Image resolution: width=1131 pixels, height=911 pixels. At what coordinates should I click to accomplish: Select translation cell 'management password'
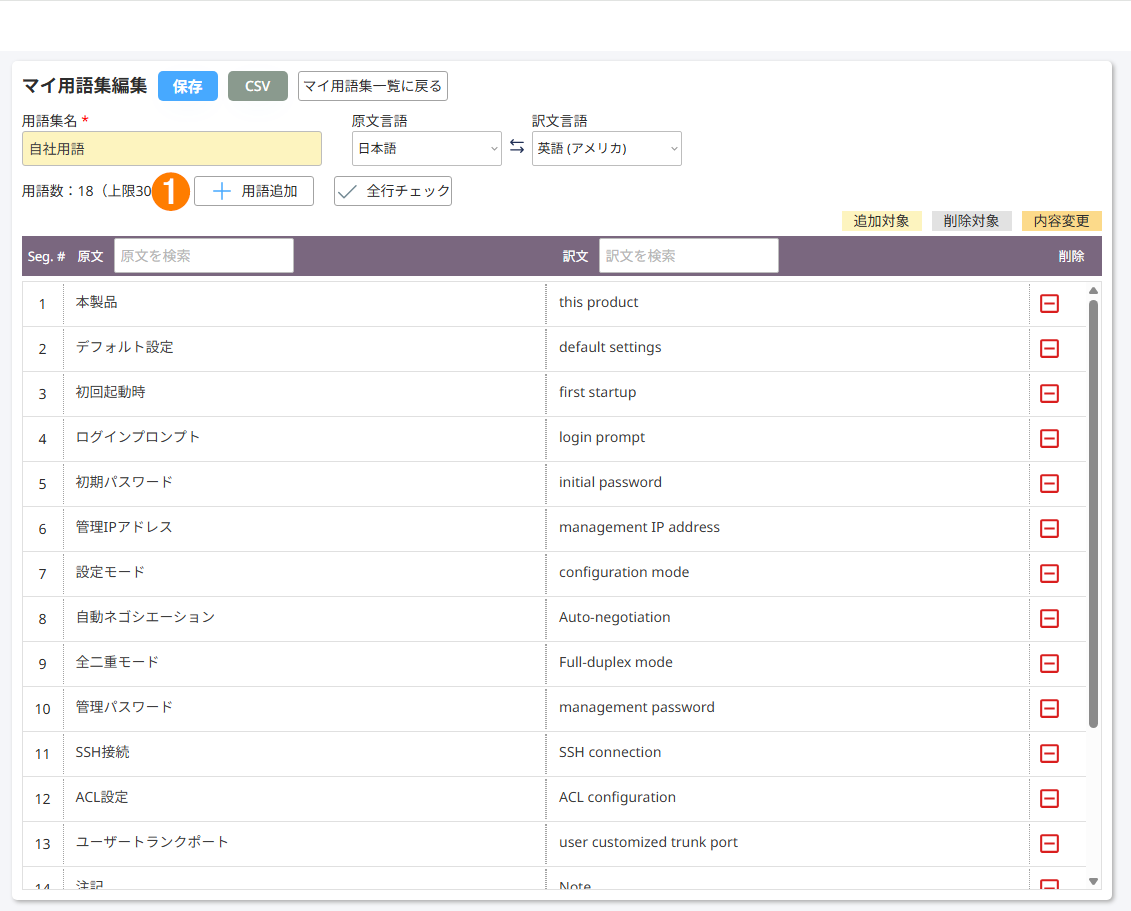(x=788, y=708)
